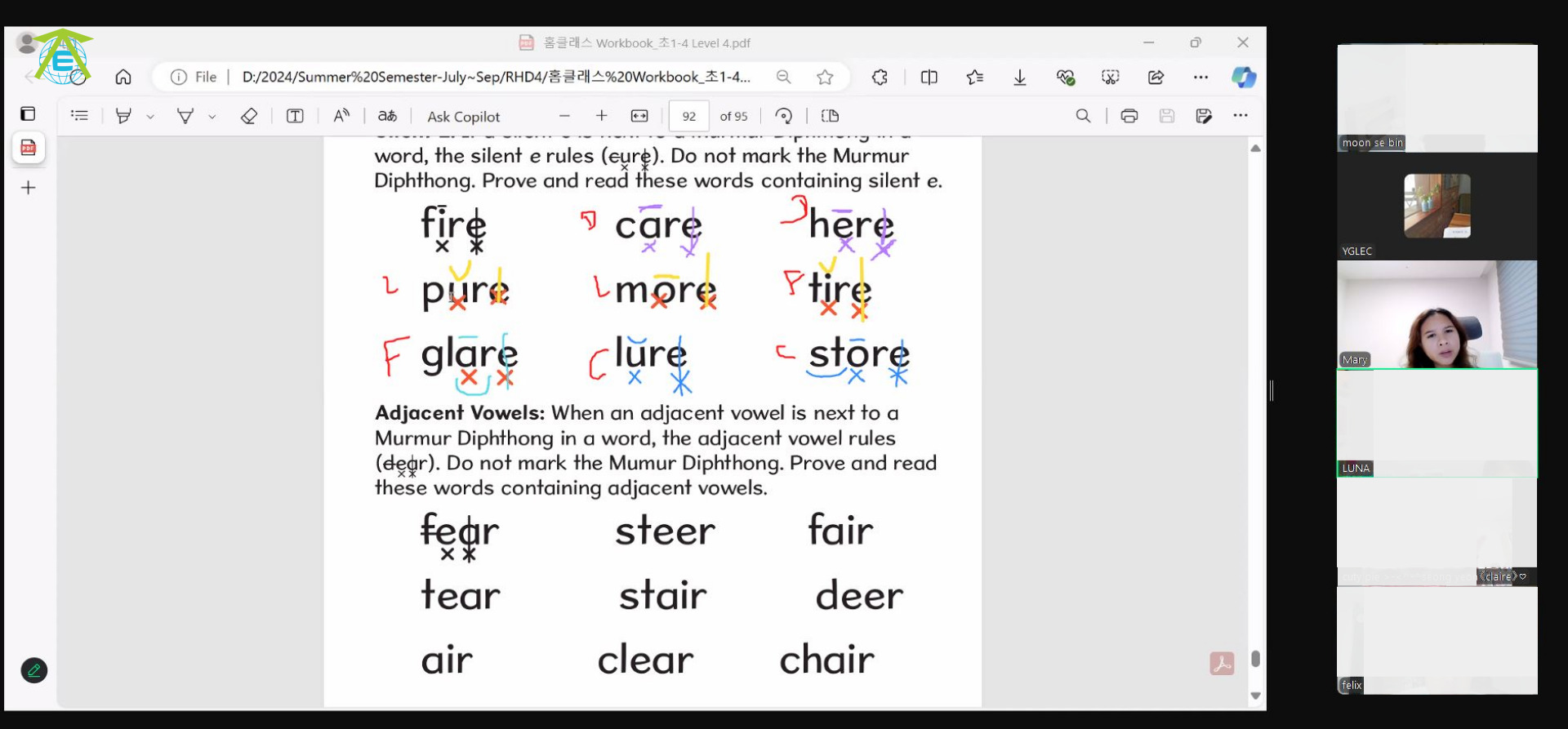This screenshot has width=1568, height=729.
Task: Print the PDF document
Action: (x=1129, y=116)
